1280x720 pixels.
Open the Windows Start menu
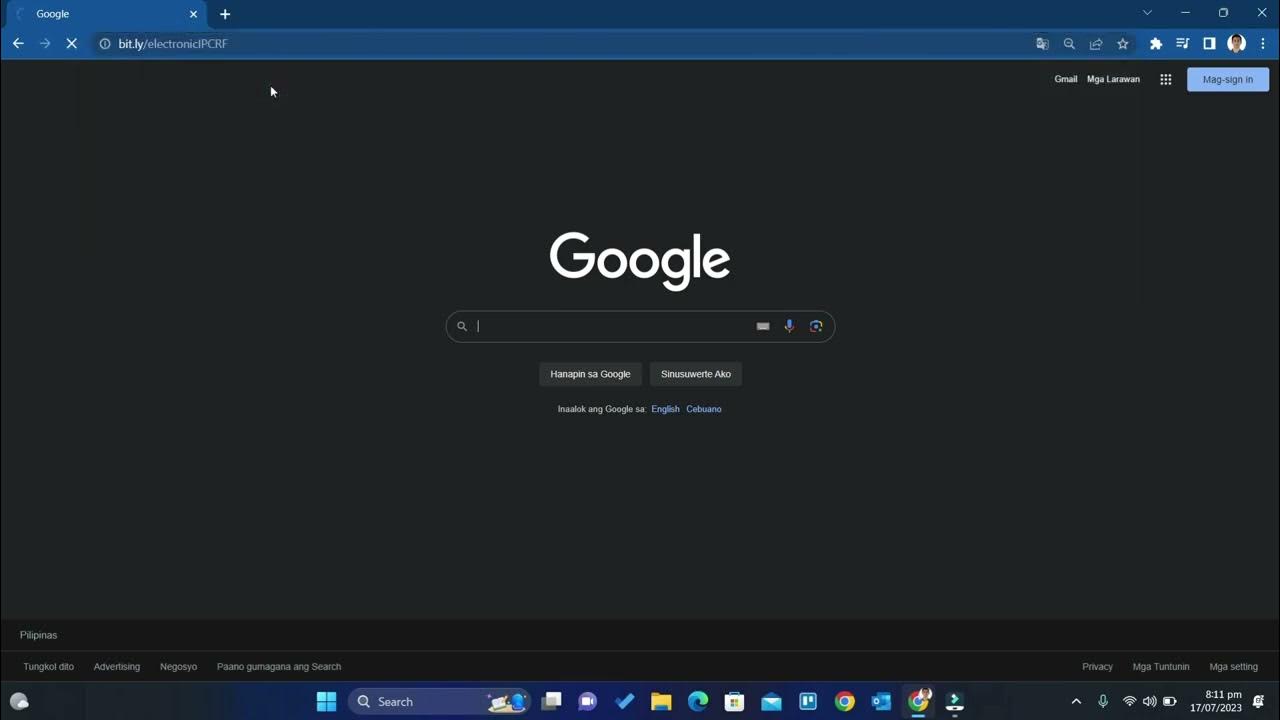[327, 702]
